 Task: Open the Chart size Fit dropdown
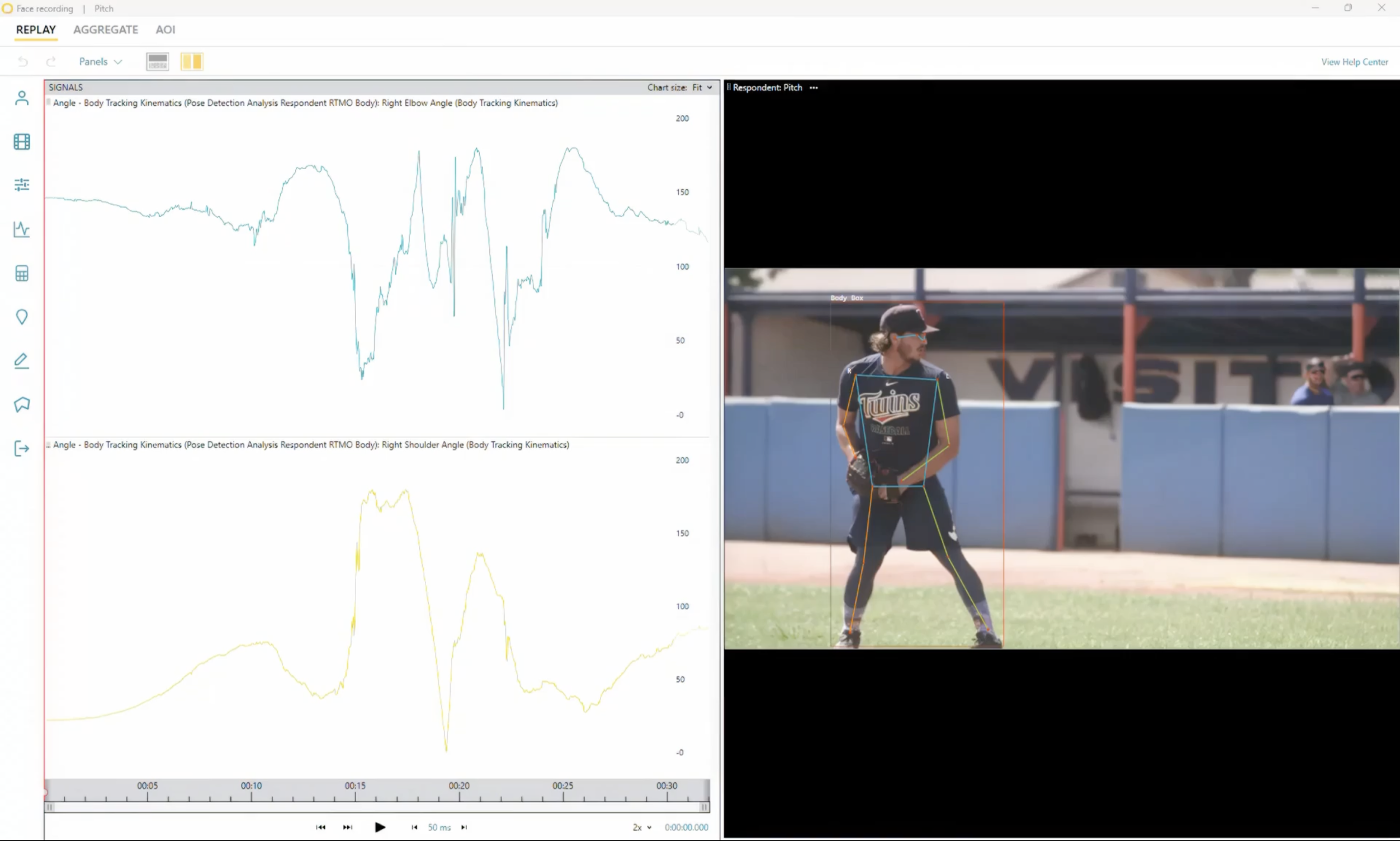tap(702, 88)
